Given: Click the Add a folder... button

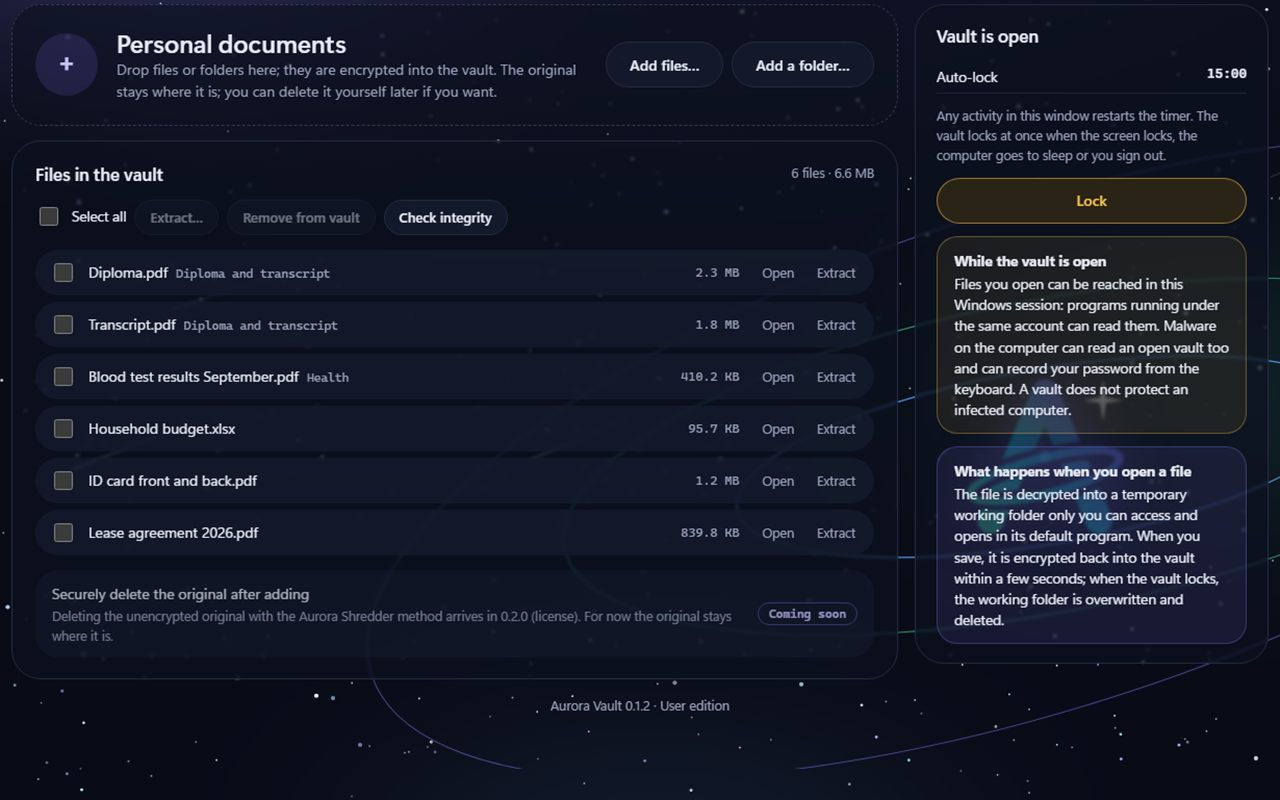Looking at the screenshot, I should pyautogui.click(x=802, y=65).
